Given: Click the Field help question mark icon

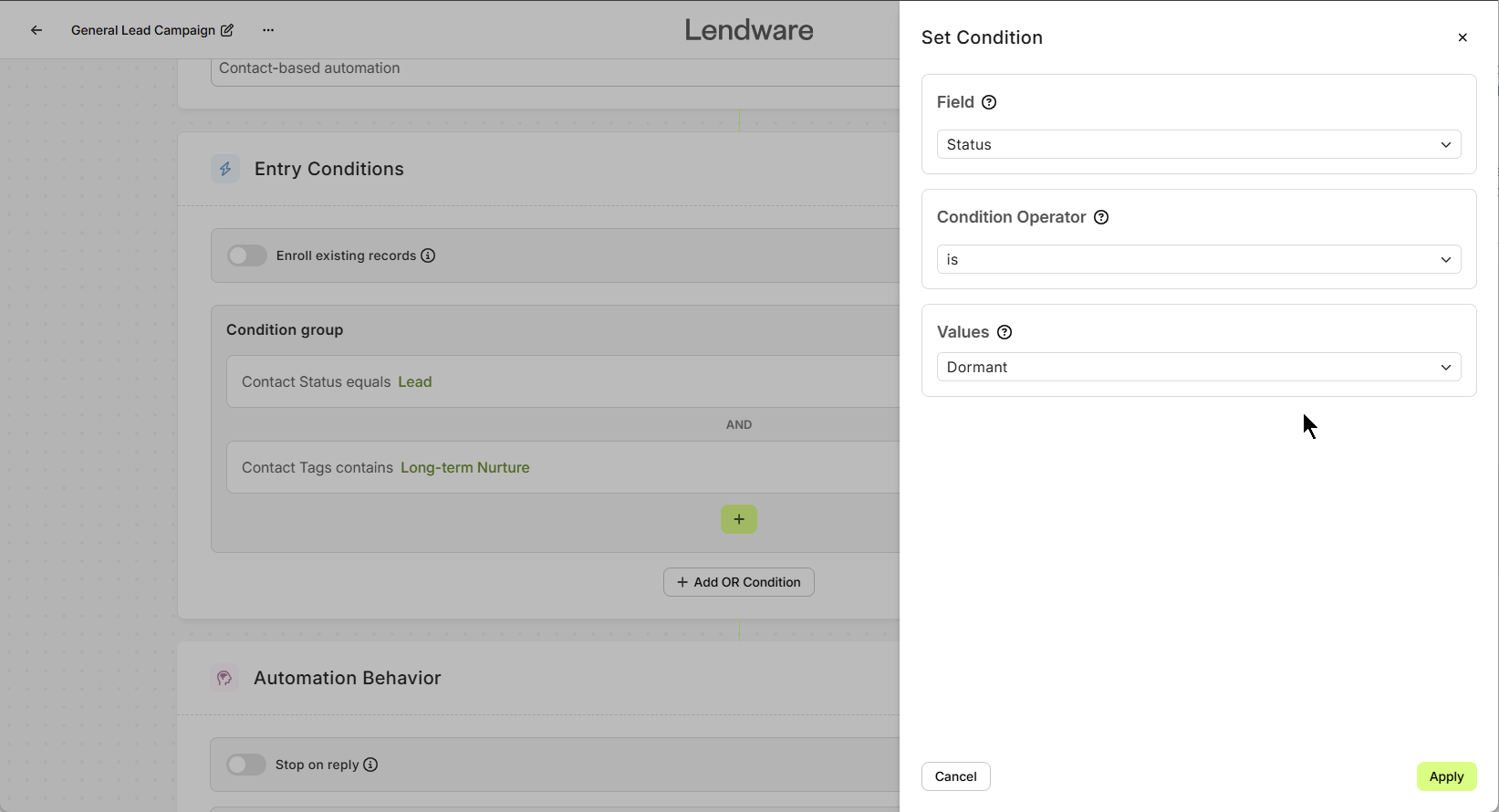Looking at the screenshot, I should (x=989, y=102).
